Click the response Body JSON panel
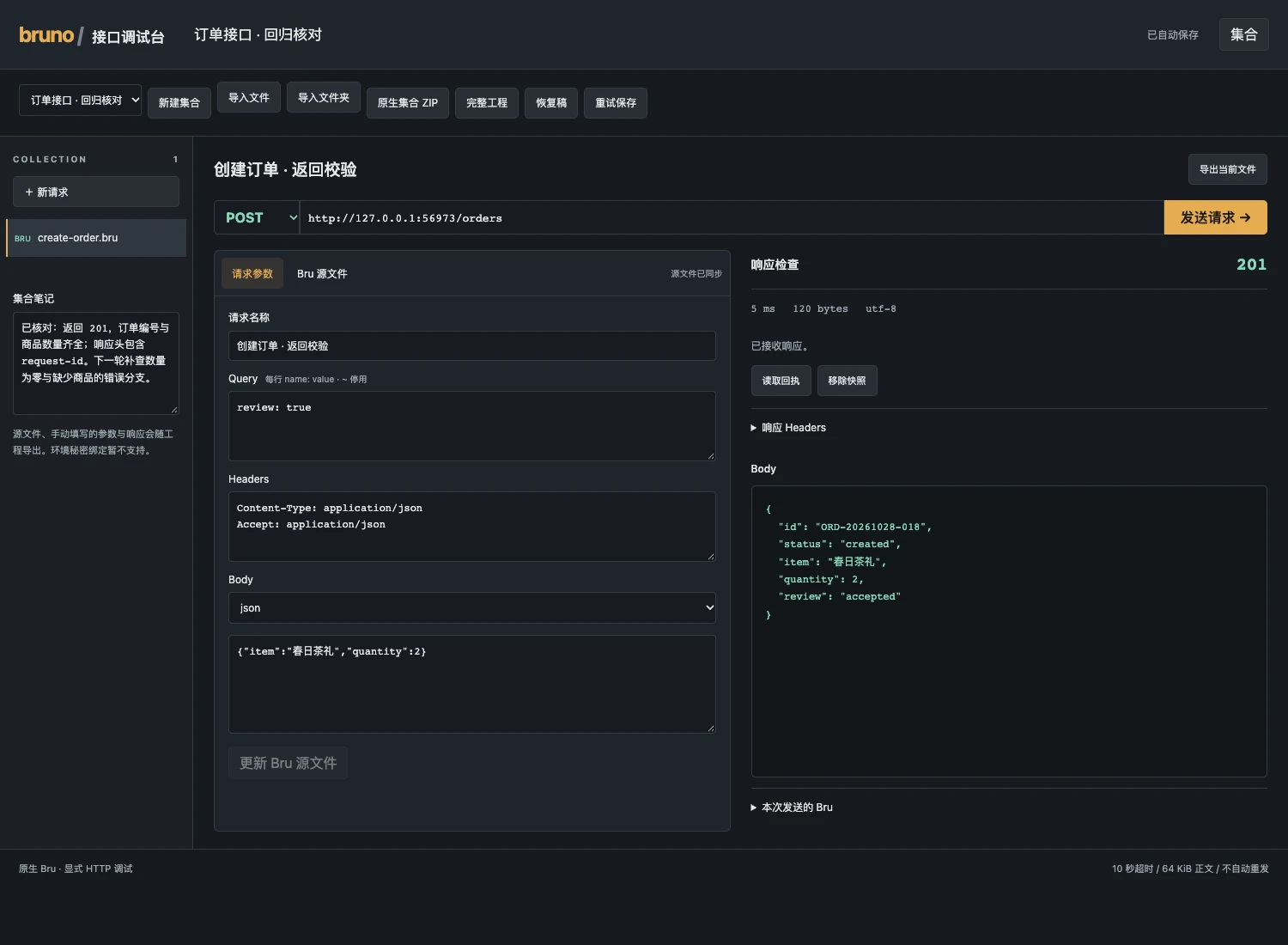 pyautogui.click(x=1009, y=631)
